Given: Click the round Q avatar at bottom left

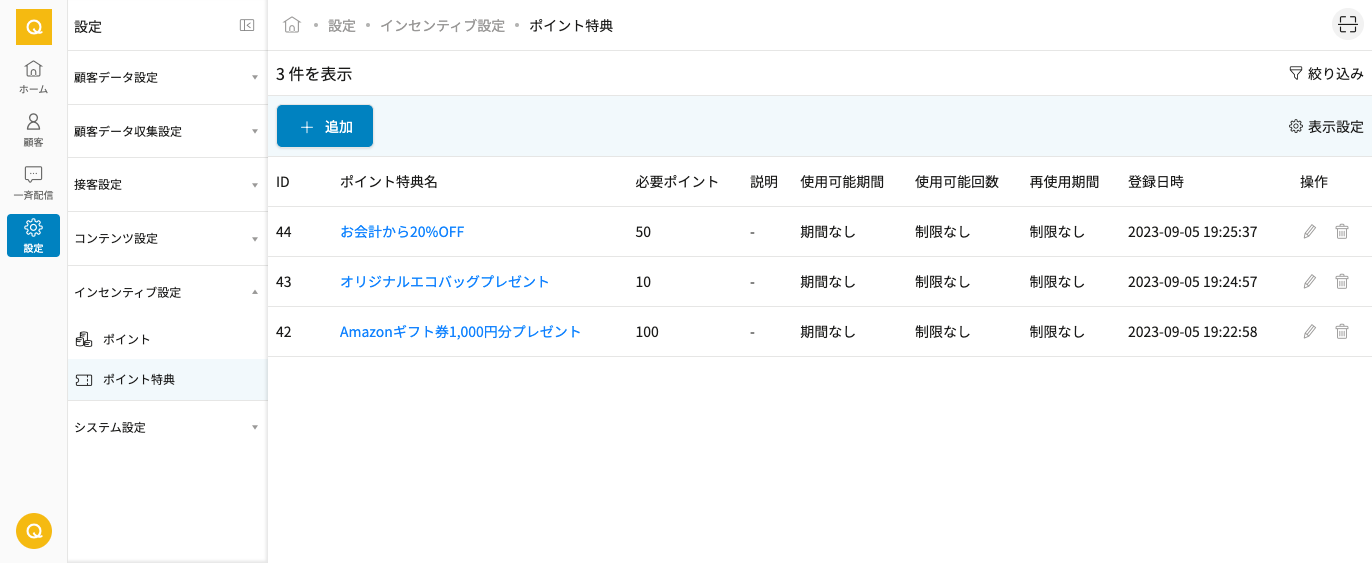Looking at the screenshot, I should pos(34,530).
